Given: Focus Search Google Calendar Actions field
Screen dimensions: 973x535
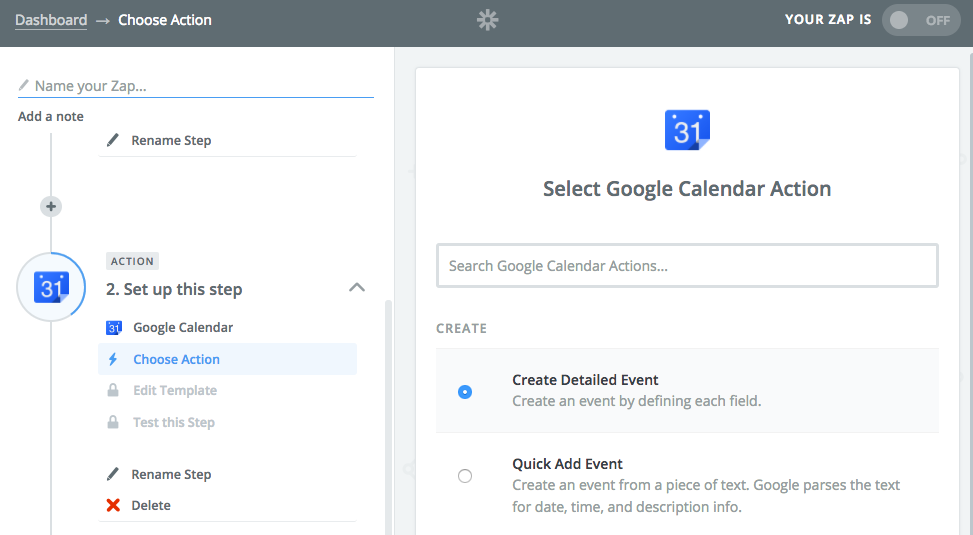Looking at the screenshot, I should [x=687, y=266].
